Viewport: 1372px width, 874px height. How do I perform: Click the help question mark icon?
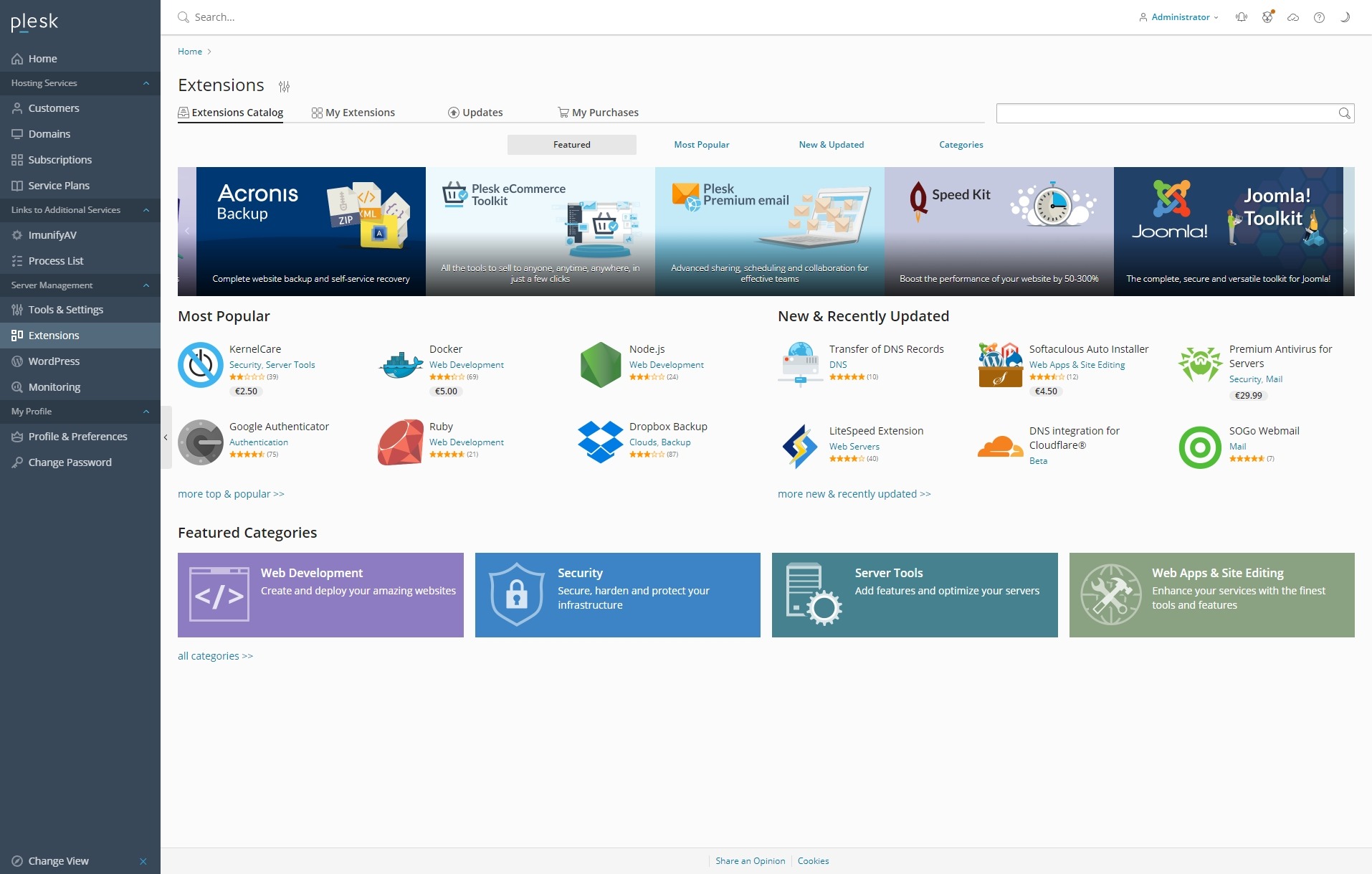1319,17
